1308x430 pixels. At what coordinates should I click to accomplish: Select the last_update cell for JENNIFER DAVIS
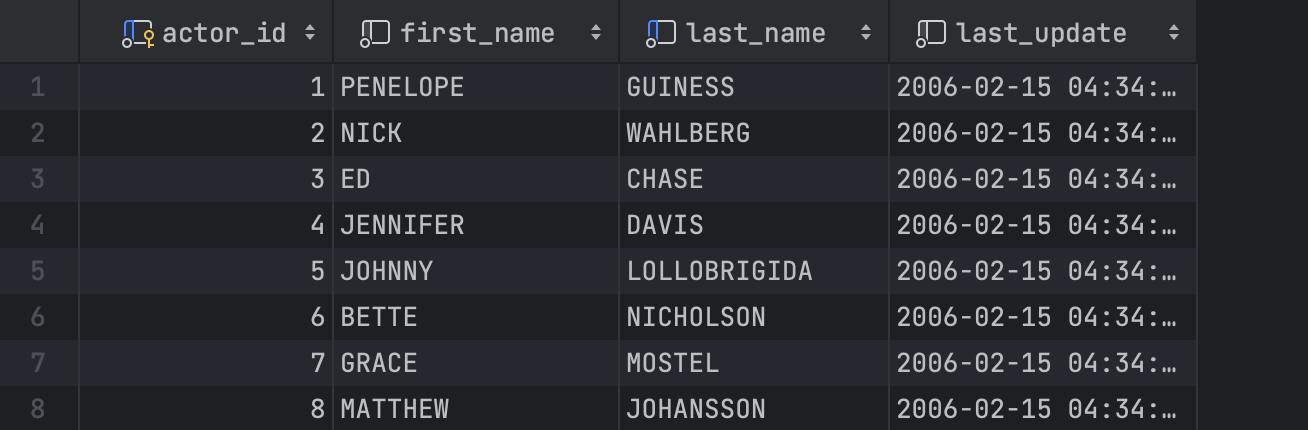[x=1042, y=225]
